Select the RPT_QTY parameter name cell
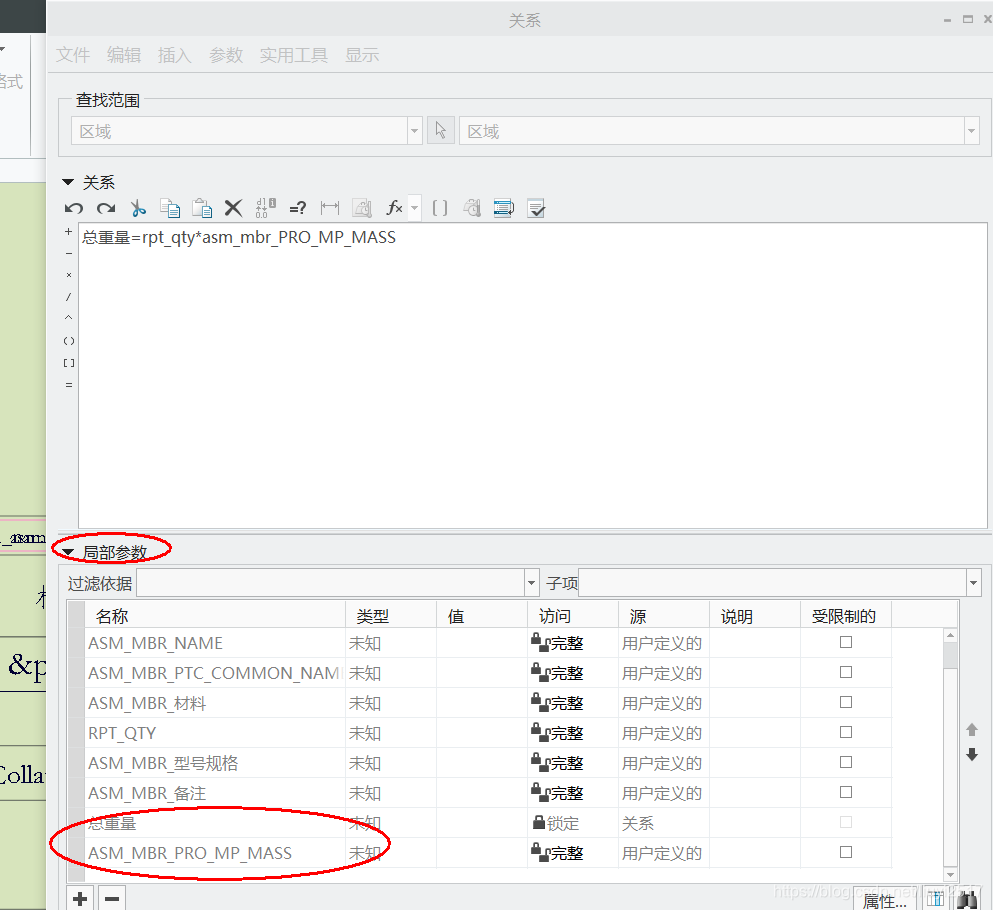 pos(215,733)
